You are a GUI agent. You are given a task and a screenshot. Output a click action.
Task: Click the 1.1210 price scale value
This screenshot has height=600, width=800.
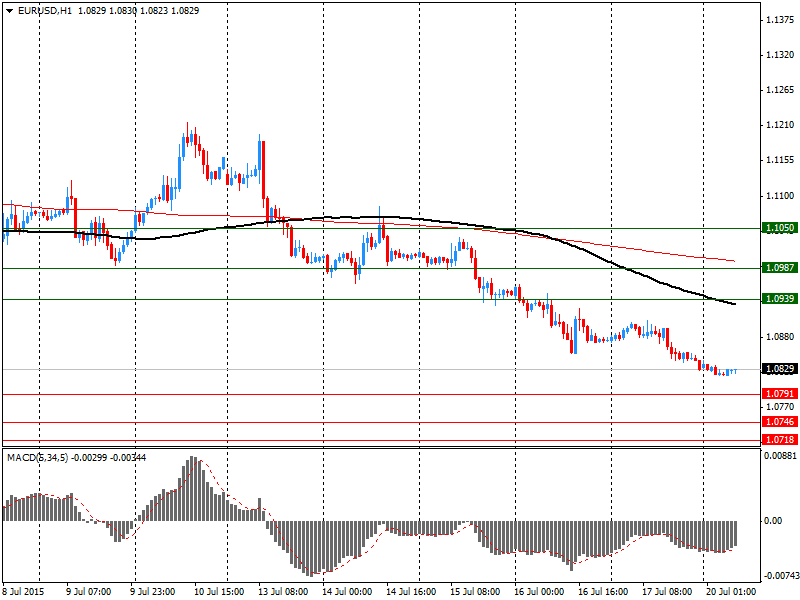coord(780,126)
